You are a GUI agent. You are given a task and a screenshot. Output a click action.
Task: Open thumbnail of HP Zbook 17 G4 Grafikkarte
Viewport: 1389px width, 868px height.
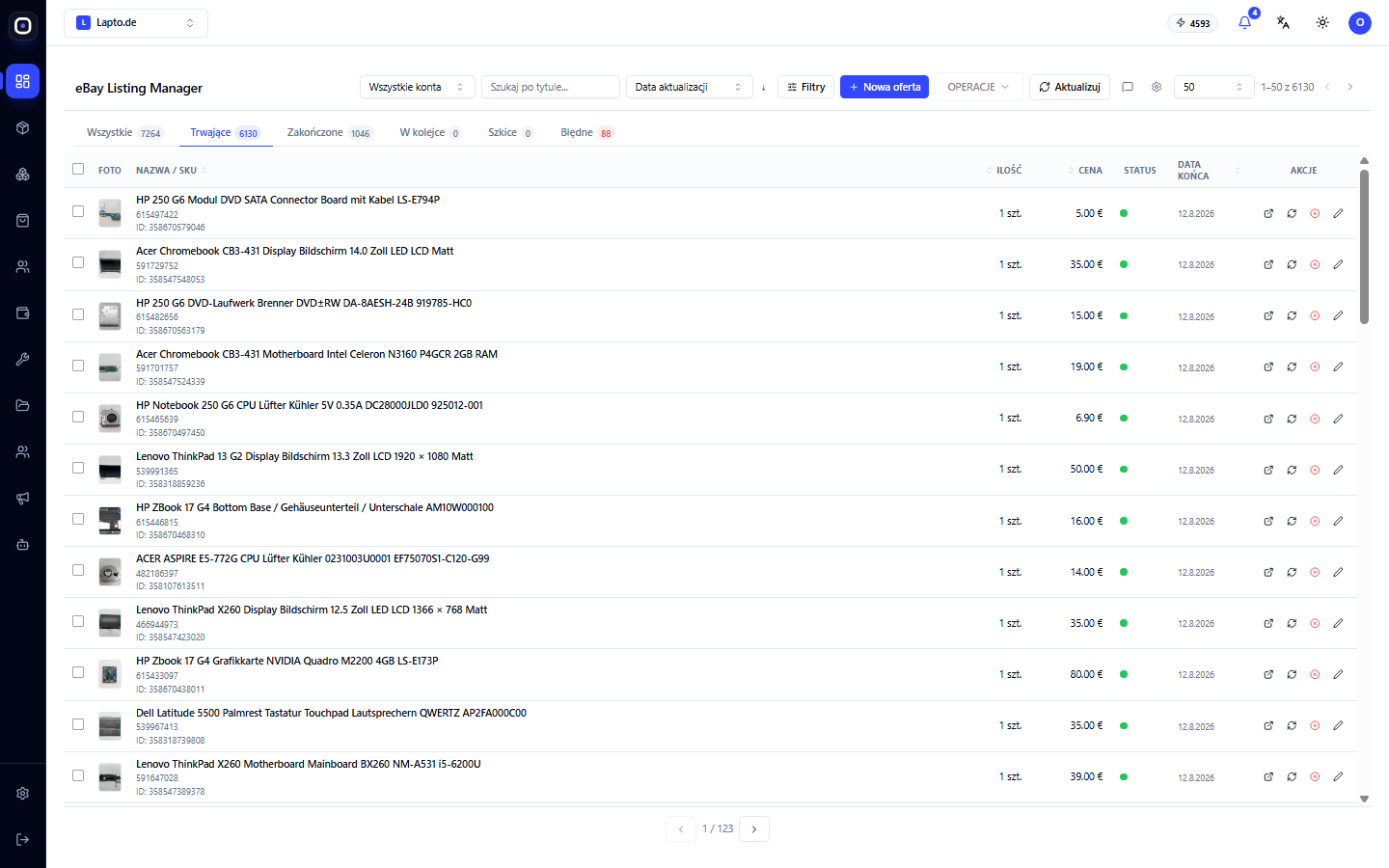(x=110, y=674)
